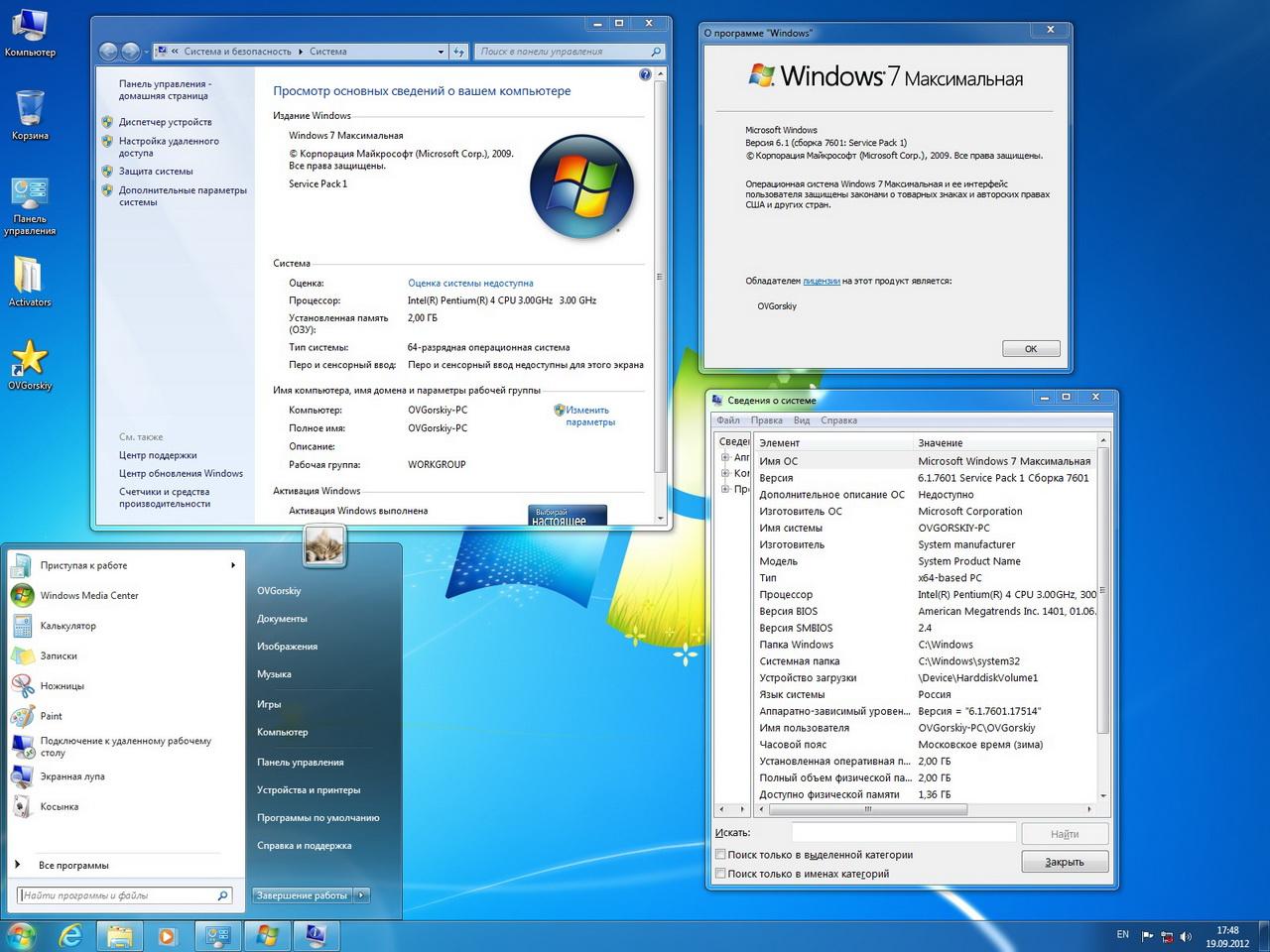
Task: Select the Панель управления desktop icon
Action: point(30,206)
